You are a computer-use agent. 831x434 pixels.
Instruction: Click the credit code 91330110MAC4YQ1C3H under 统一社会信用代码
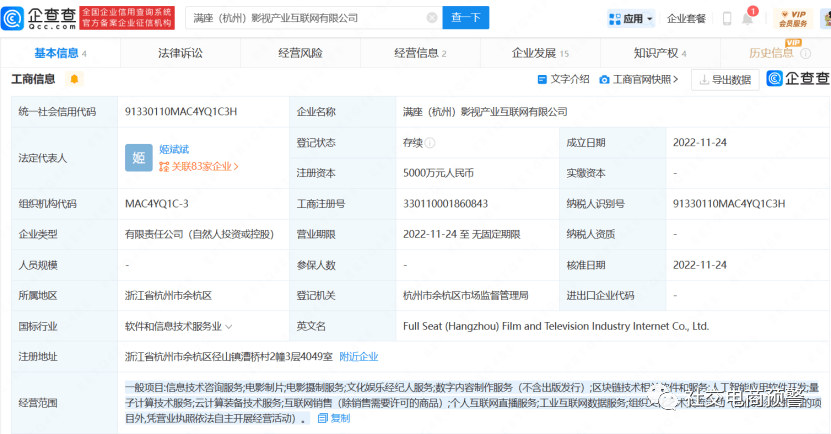pos(181,112)
